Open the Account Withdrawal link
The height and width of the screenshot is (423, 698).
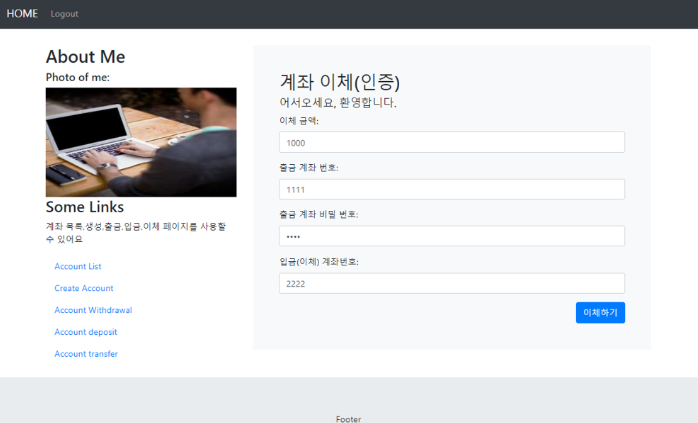pos(93,310)
